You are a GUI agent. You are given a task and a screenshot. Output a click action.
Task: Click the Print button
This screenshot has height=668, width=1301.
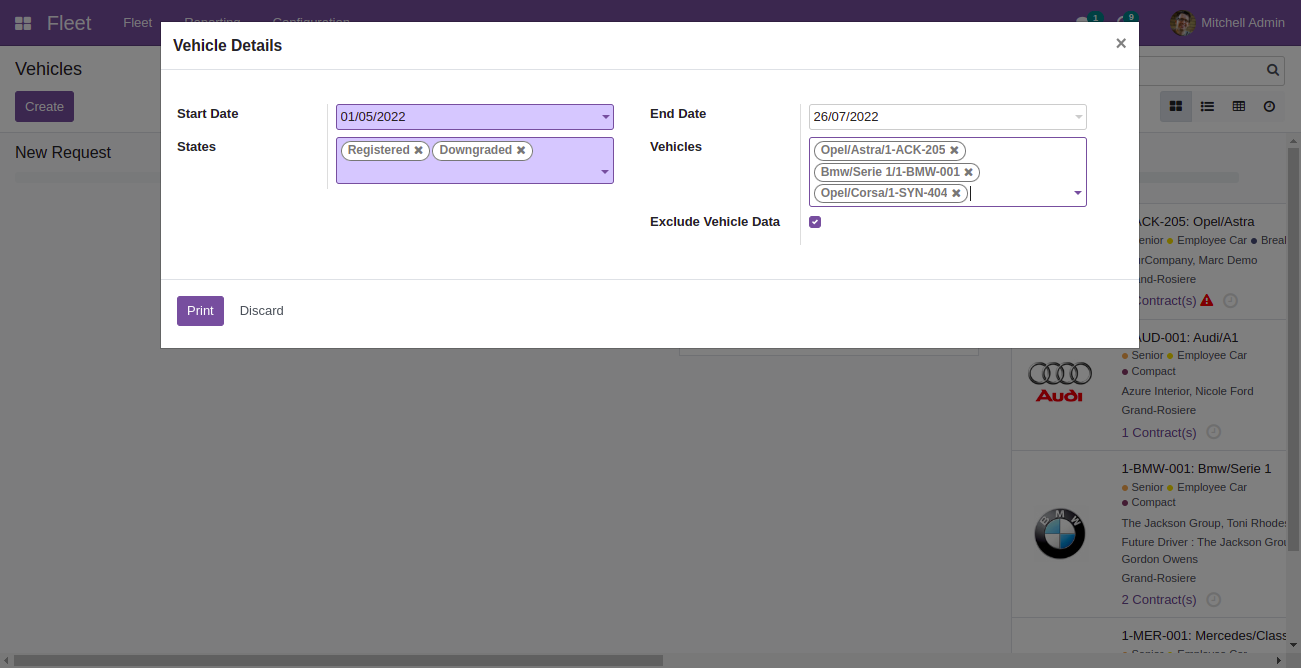click(x=200, y=311)
